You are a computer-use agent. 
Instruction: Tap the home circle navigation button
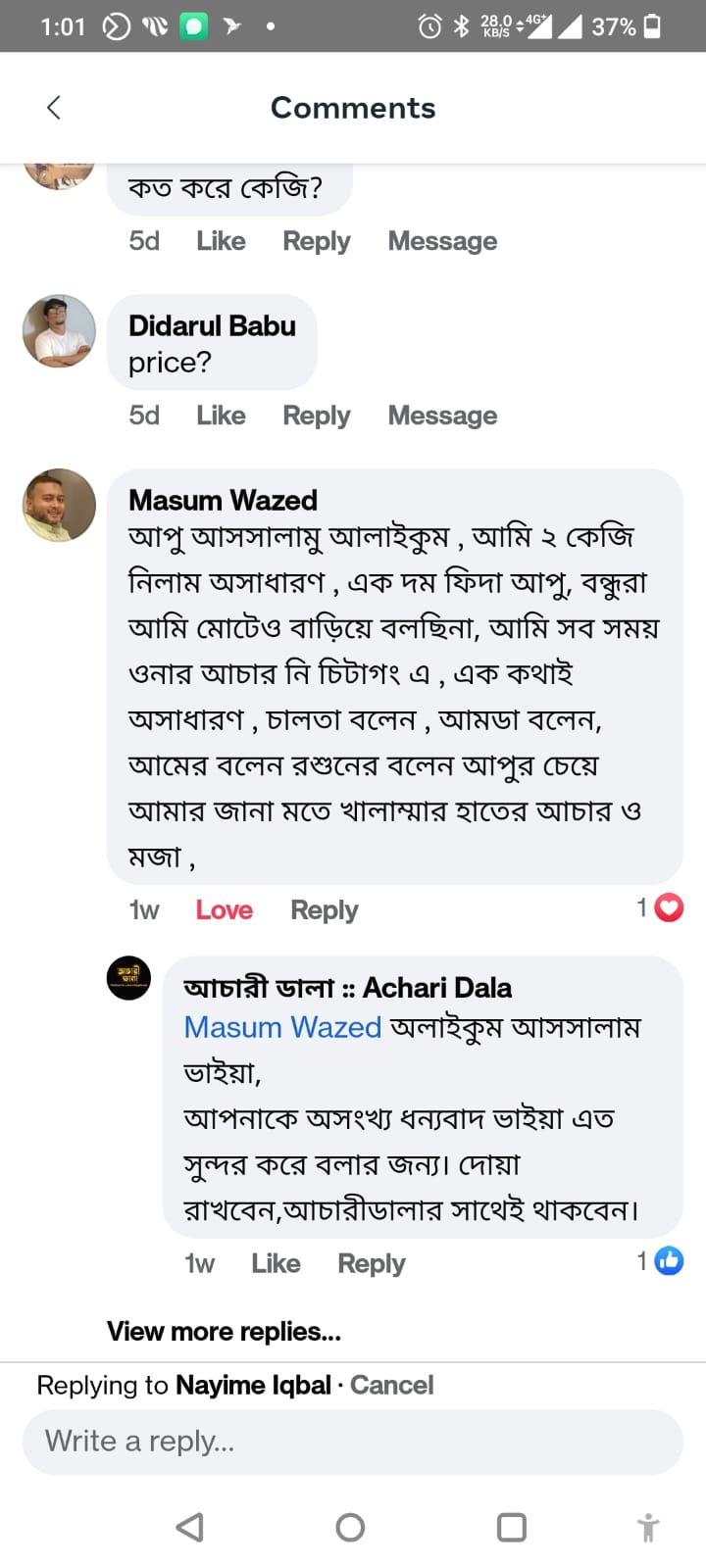(350, 1526)
